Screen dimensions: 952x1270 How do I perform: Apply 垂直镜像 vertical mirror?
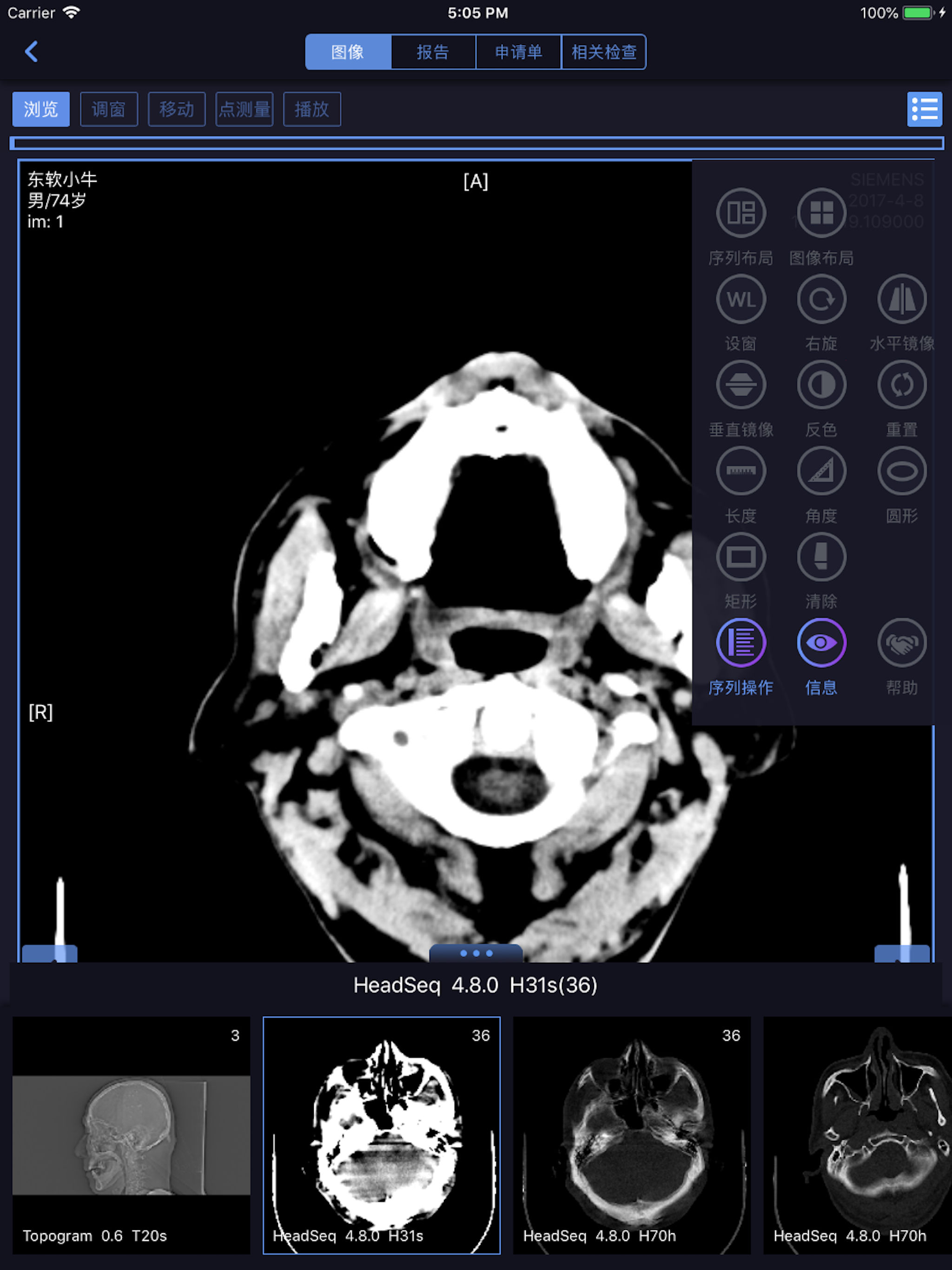[740, 385]
